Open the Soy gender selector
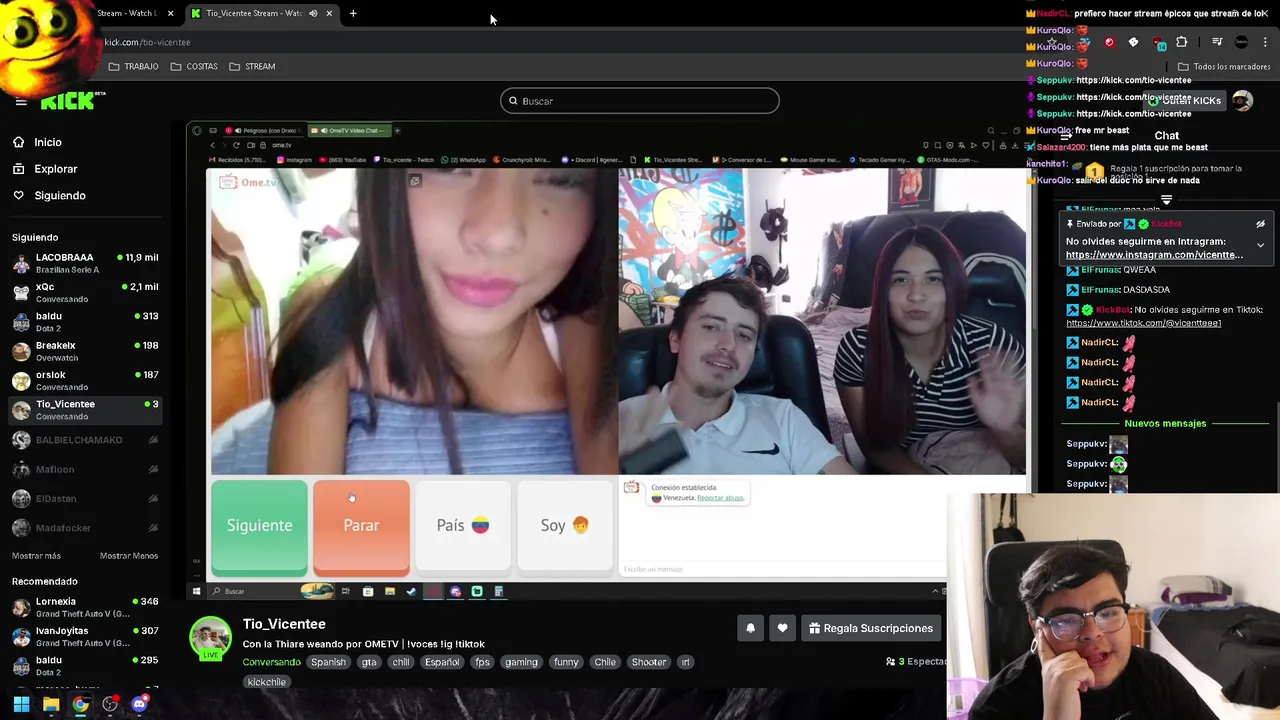The width and height of the screenshot is (1280, 720). (x=565, y=526)
